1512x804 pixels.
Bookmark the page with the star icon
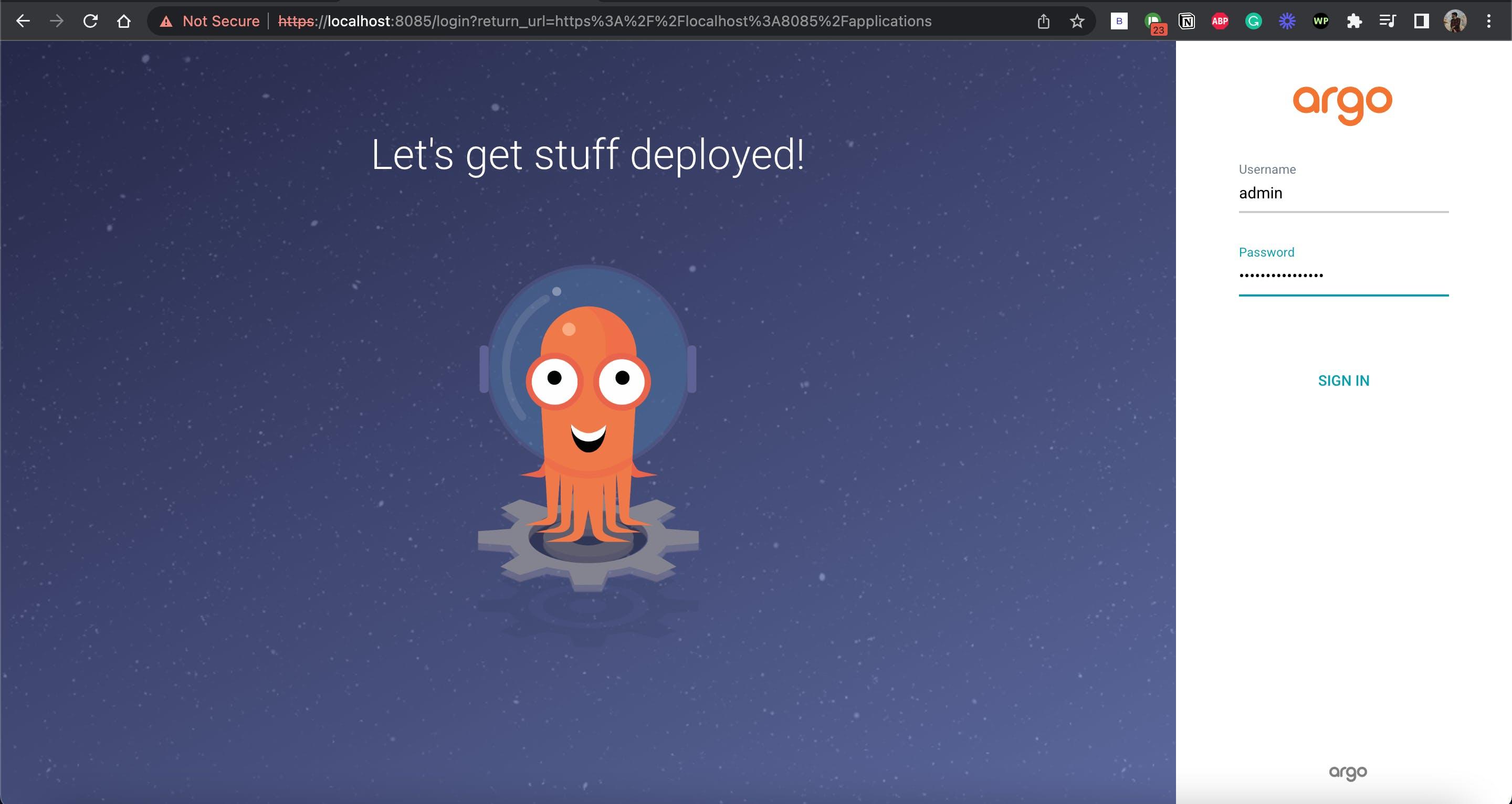pyautogui.click(x=1077, y=20)
